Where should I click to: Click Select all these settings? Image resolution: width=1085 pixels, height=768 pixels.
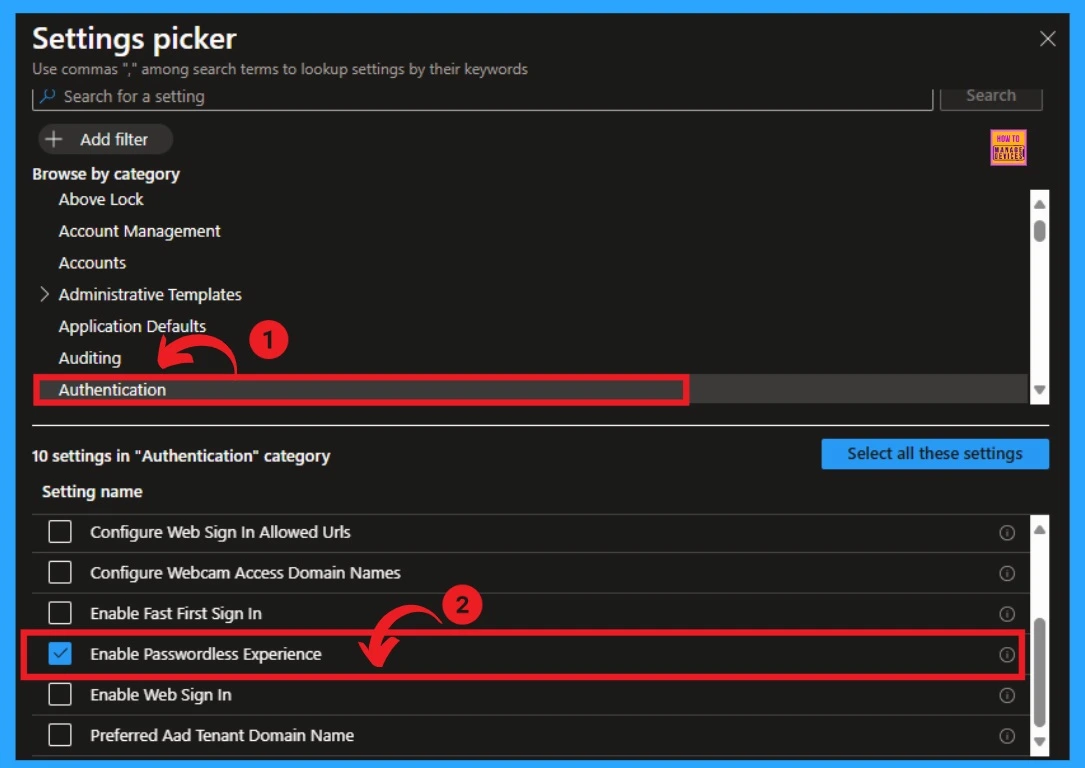point(934,453)
